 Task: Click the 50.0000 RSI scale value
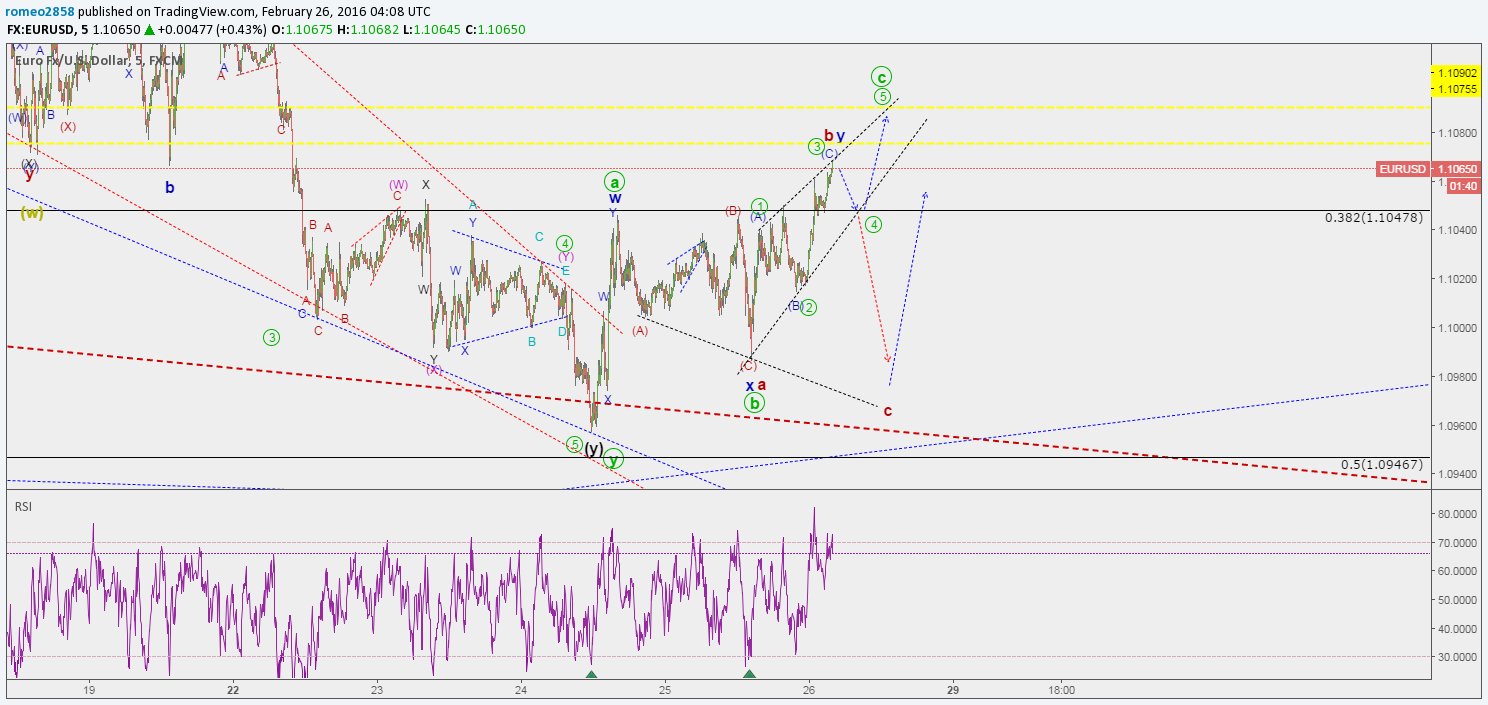click(1458, 600)
